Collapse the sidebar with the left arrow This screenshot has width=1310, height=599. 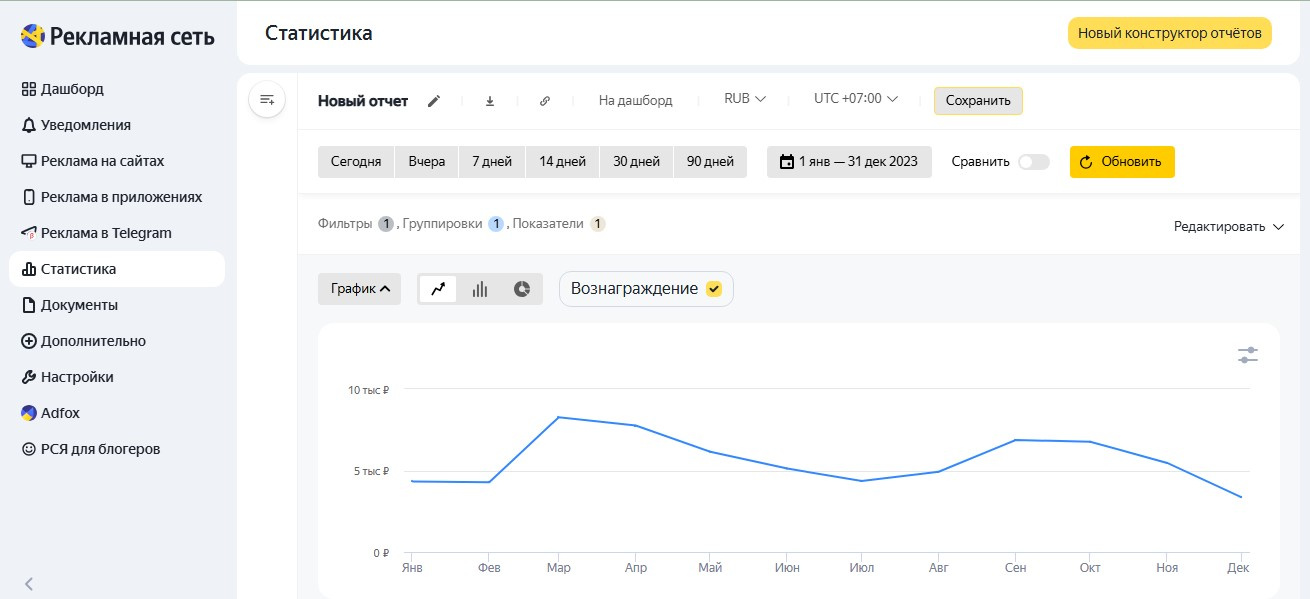pyautogui.click(x=29, y=584)
